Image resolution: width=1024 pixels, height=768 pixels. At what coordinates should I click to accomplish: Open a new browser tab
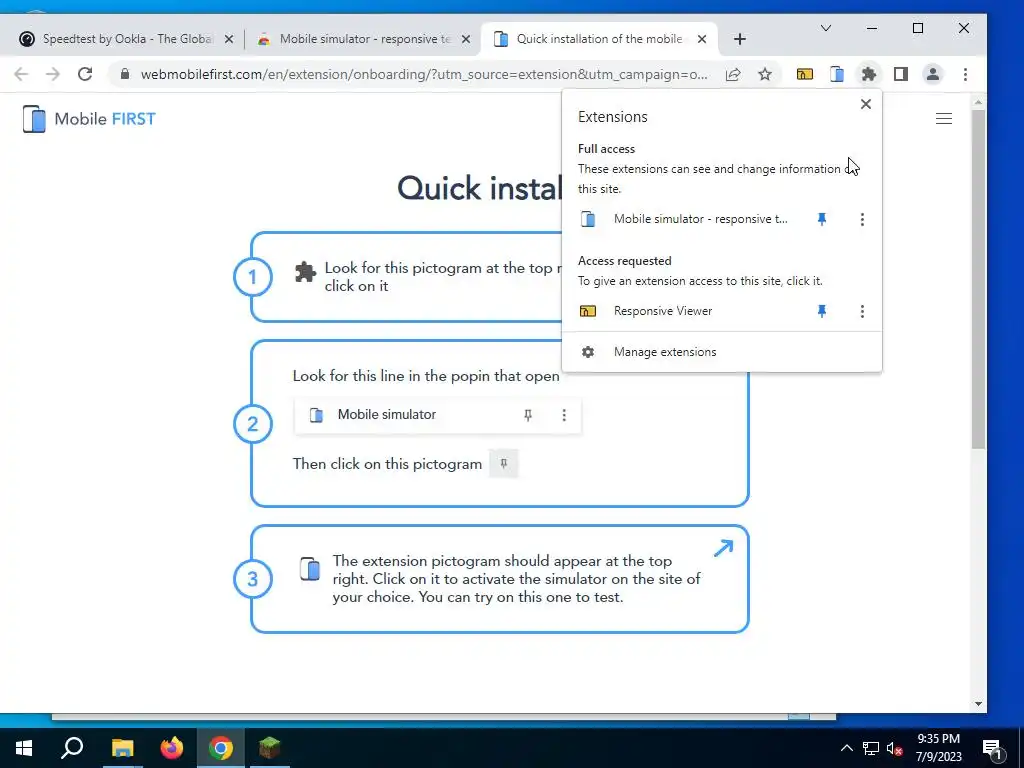point(739,39)
